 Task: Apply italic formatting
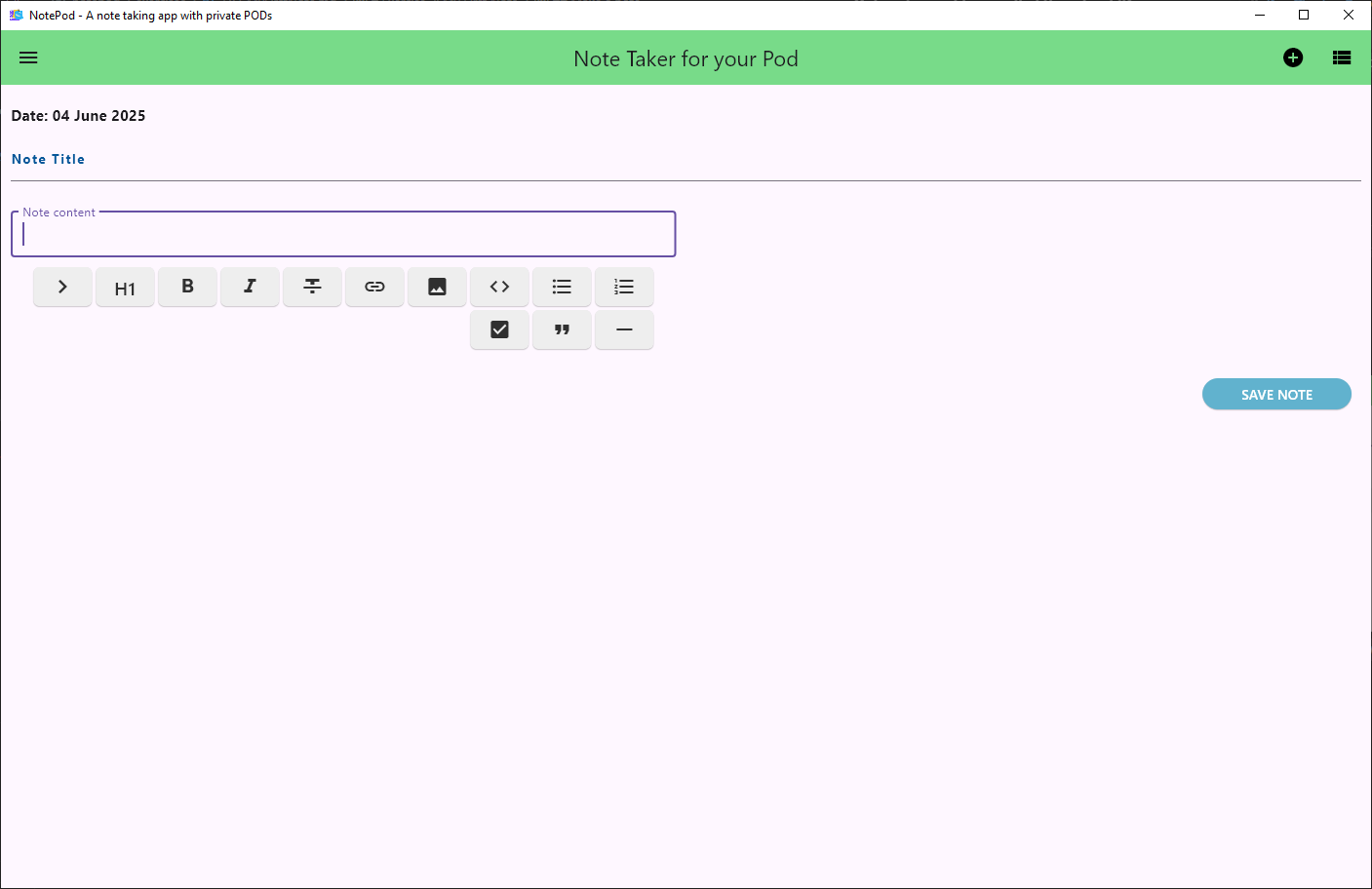coord(250,287)
